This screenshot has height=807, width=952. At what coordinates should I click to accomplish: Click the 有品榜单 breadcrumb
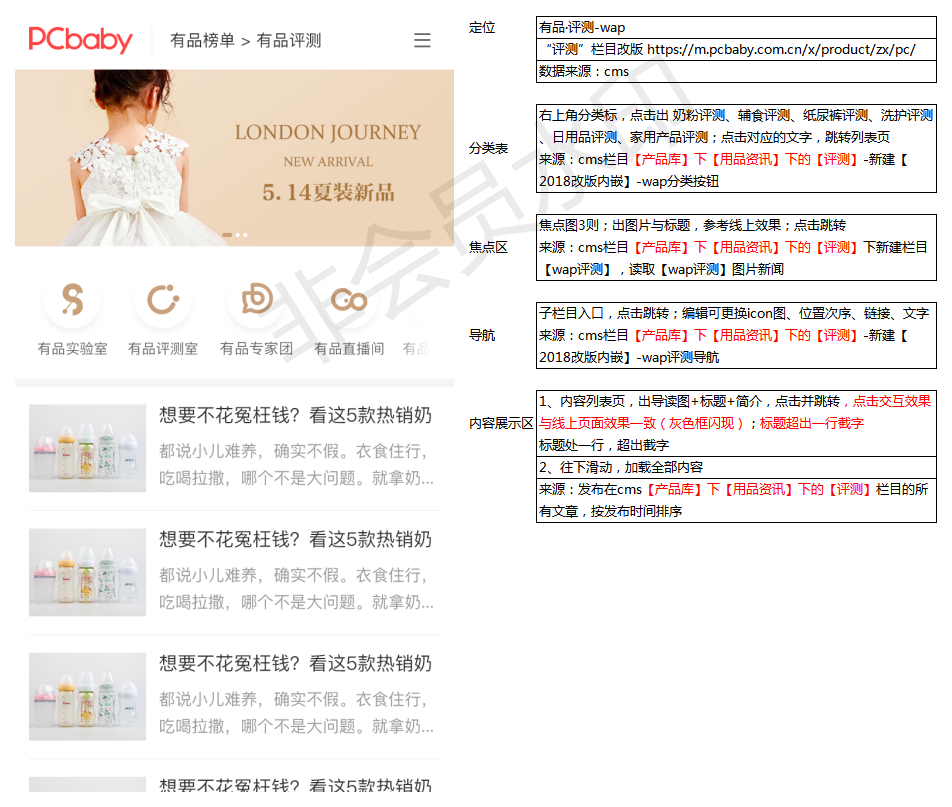tap(202, 41)
